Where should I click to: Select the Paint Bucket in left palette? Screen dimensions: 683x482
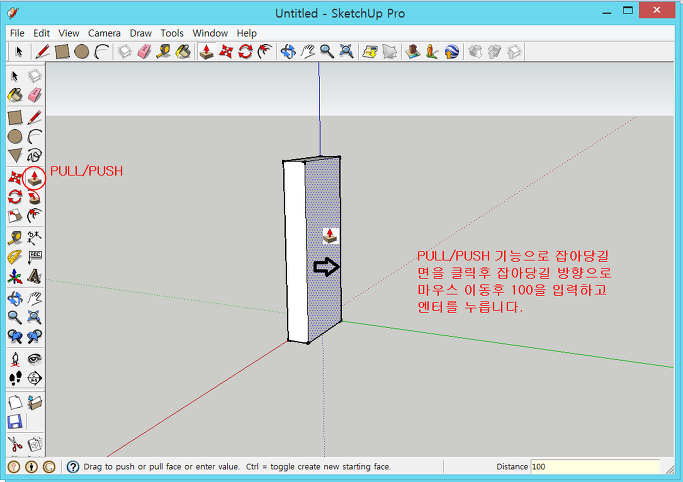click(15, 95)
